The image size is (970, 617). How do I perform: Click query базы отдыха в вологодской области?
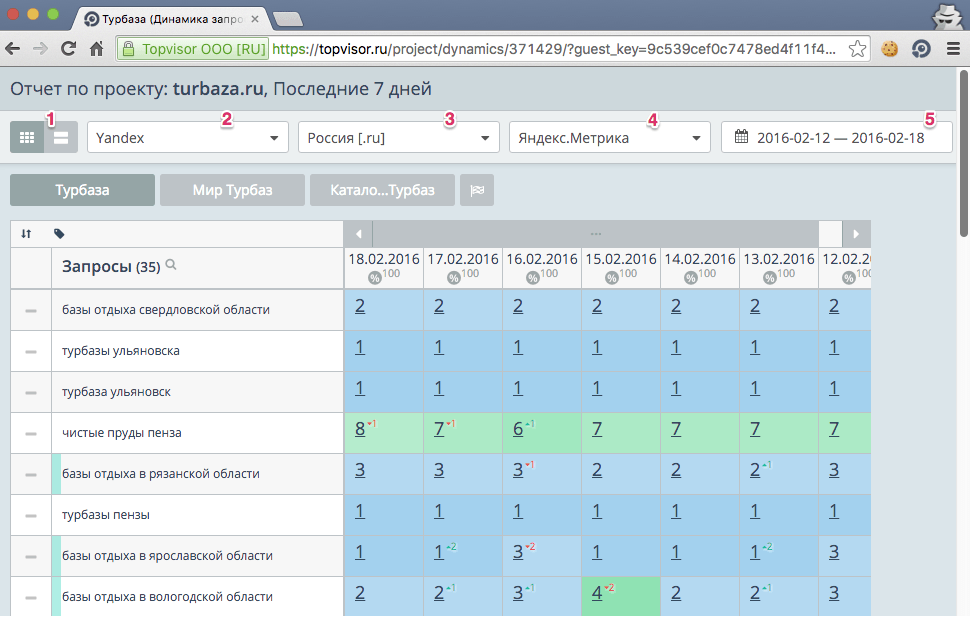point(167,597)
